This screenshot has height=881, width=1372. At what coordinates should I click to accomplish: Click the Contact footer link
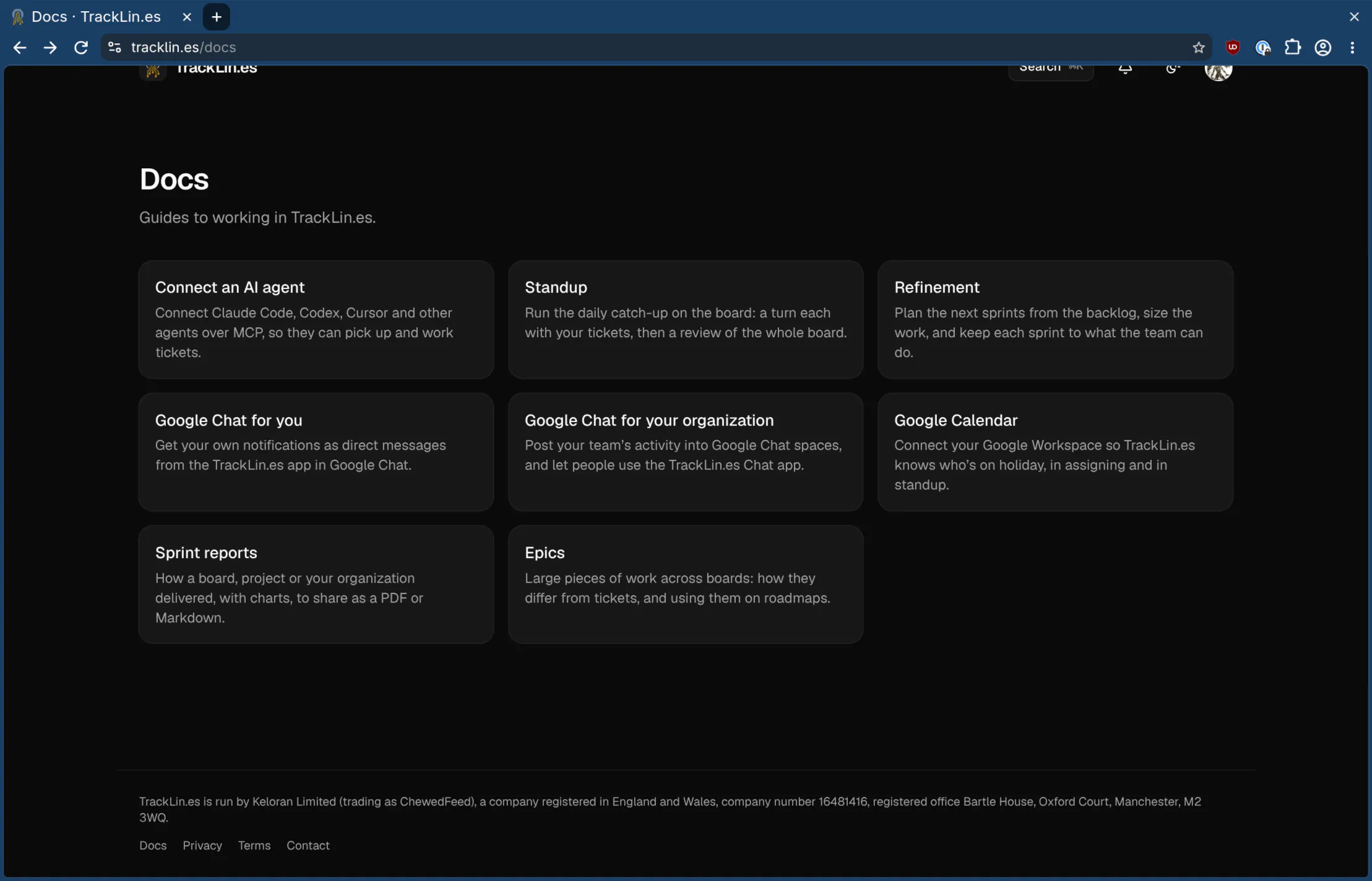pyautogui.click(x=308, y=845)
